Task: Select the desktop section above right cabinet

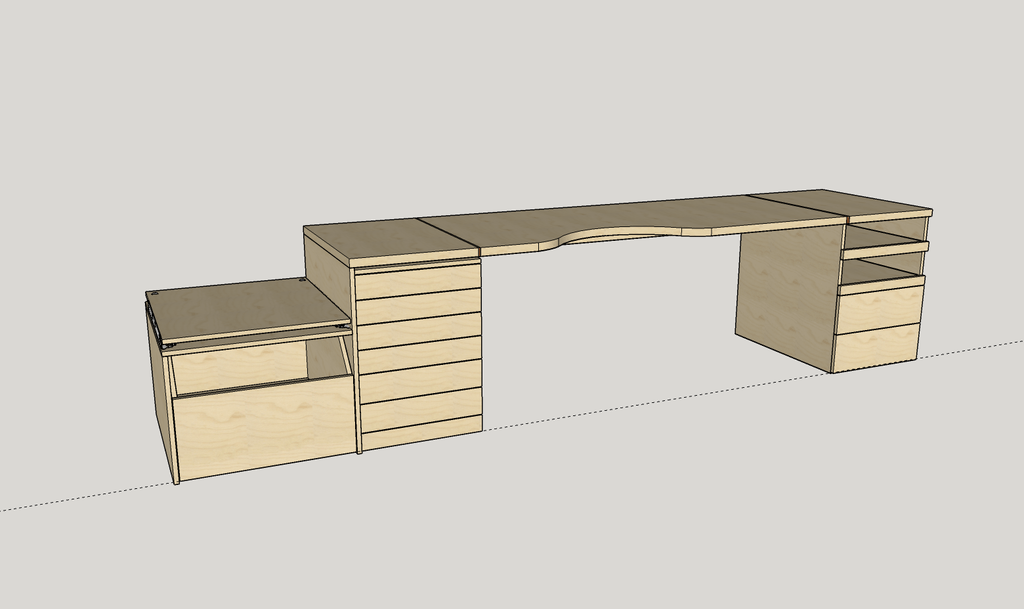Action: pyautogui.click(x=842, y=204)
